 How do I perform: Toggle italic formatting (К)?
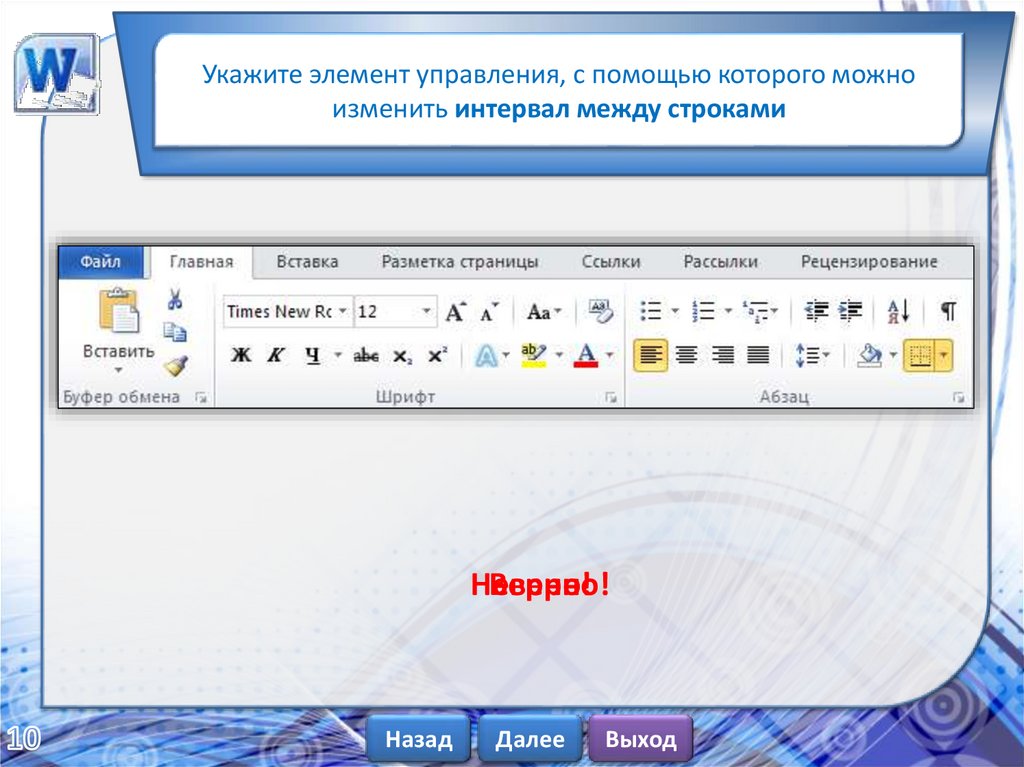pos(276,355)
